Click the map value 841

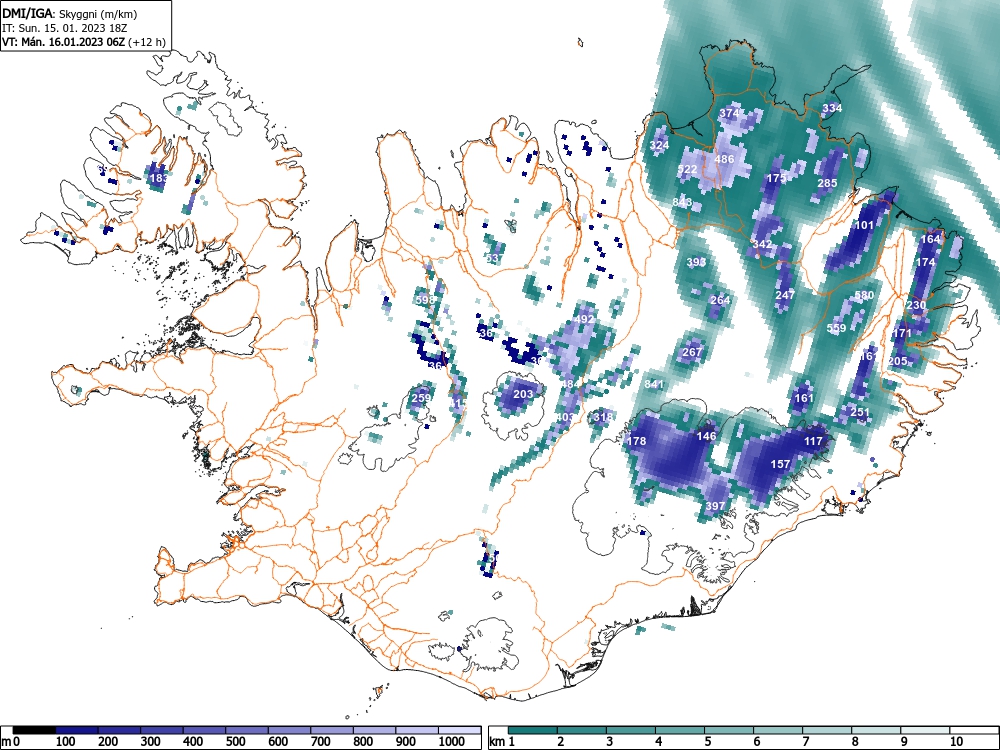tap(654, 384)
